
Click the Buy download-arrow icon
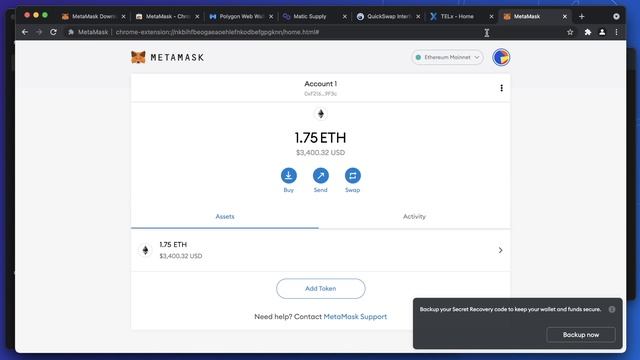click(289, 176)
